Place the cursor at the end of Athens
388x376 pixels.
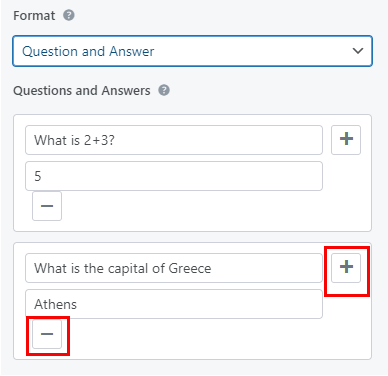tap(77, 304)
